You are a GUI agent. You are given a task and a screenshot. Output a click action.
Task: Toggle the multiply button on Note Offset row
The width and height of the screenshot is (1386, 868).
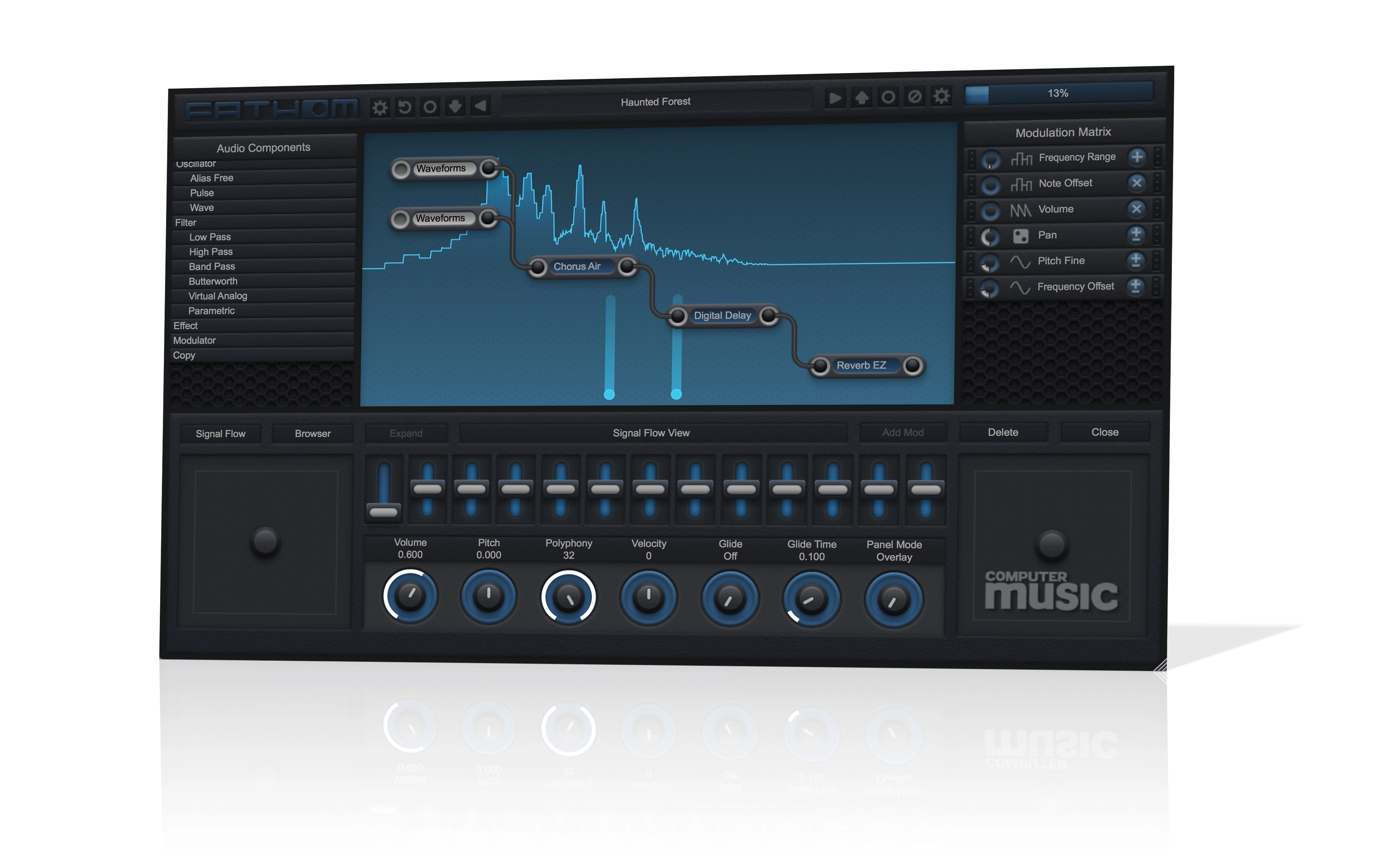[1136, 182]
